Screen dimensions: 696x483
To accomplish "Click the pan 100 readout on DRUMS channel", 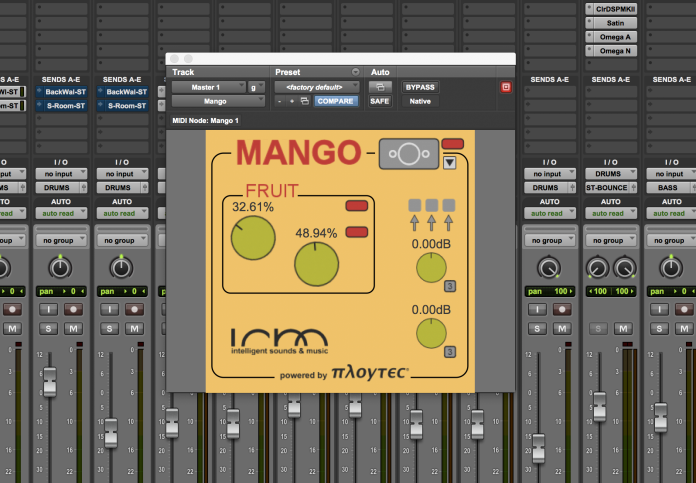I will (550, 291).
